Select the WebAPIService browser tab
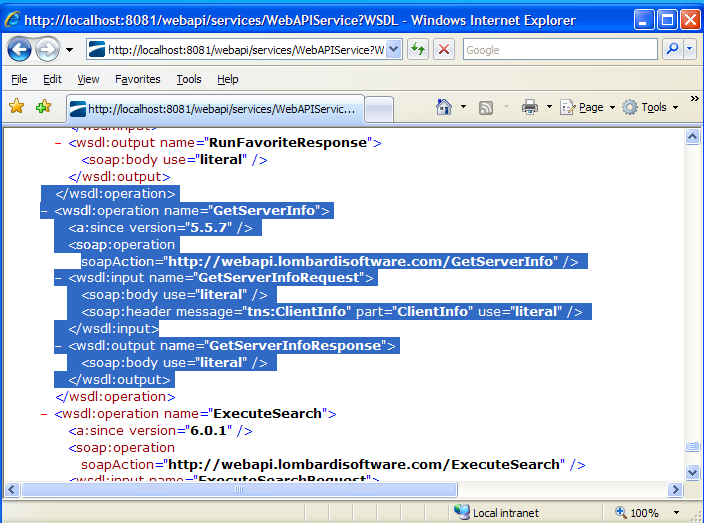 [216, 109]
